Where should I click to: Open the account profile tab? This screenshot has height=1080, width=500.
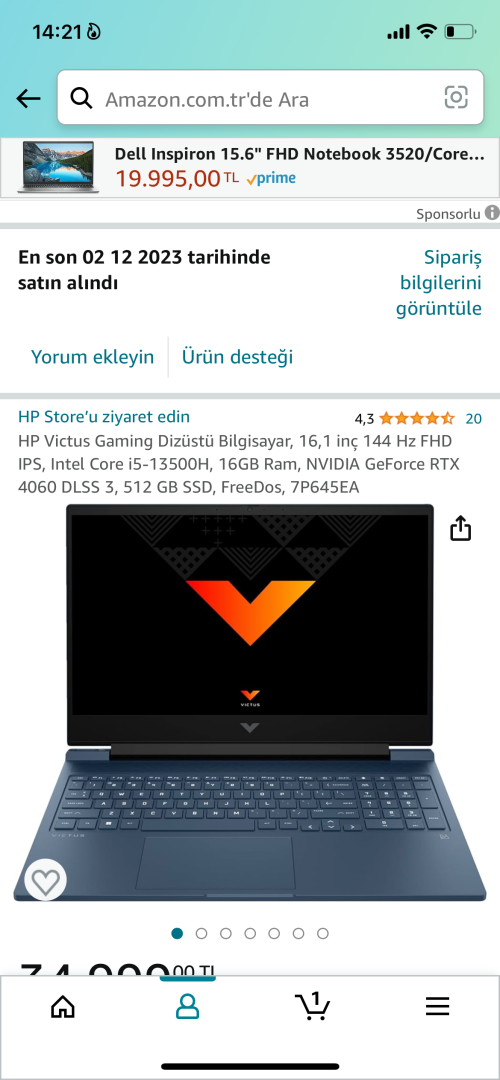pyautogui.click(x=187, y=1007)
